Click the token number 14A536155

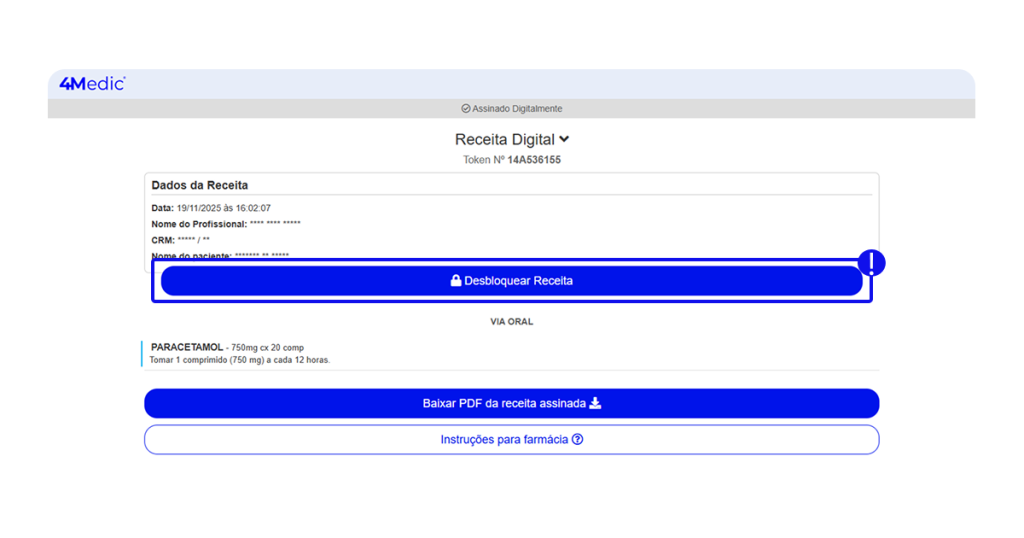tap(534, 160)
